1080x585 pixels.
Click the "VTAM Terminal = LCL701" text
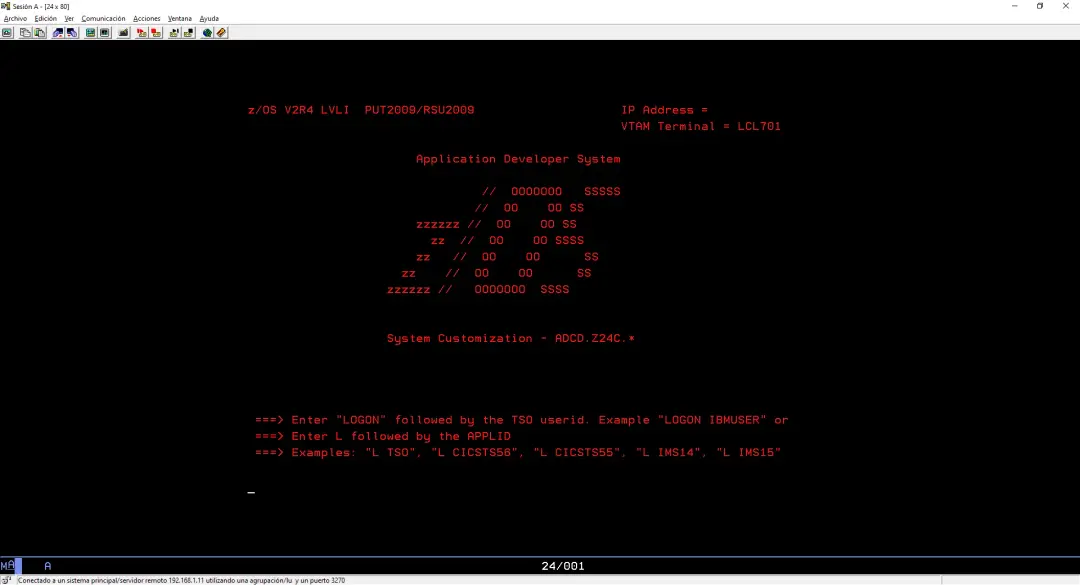[x=701, y=126]
